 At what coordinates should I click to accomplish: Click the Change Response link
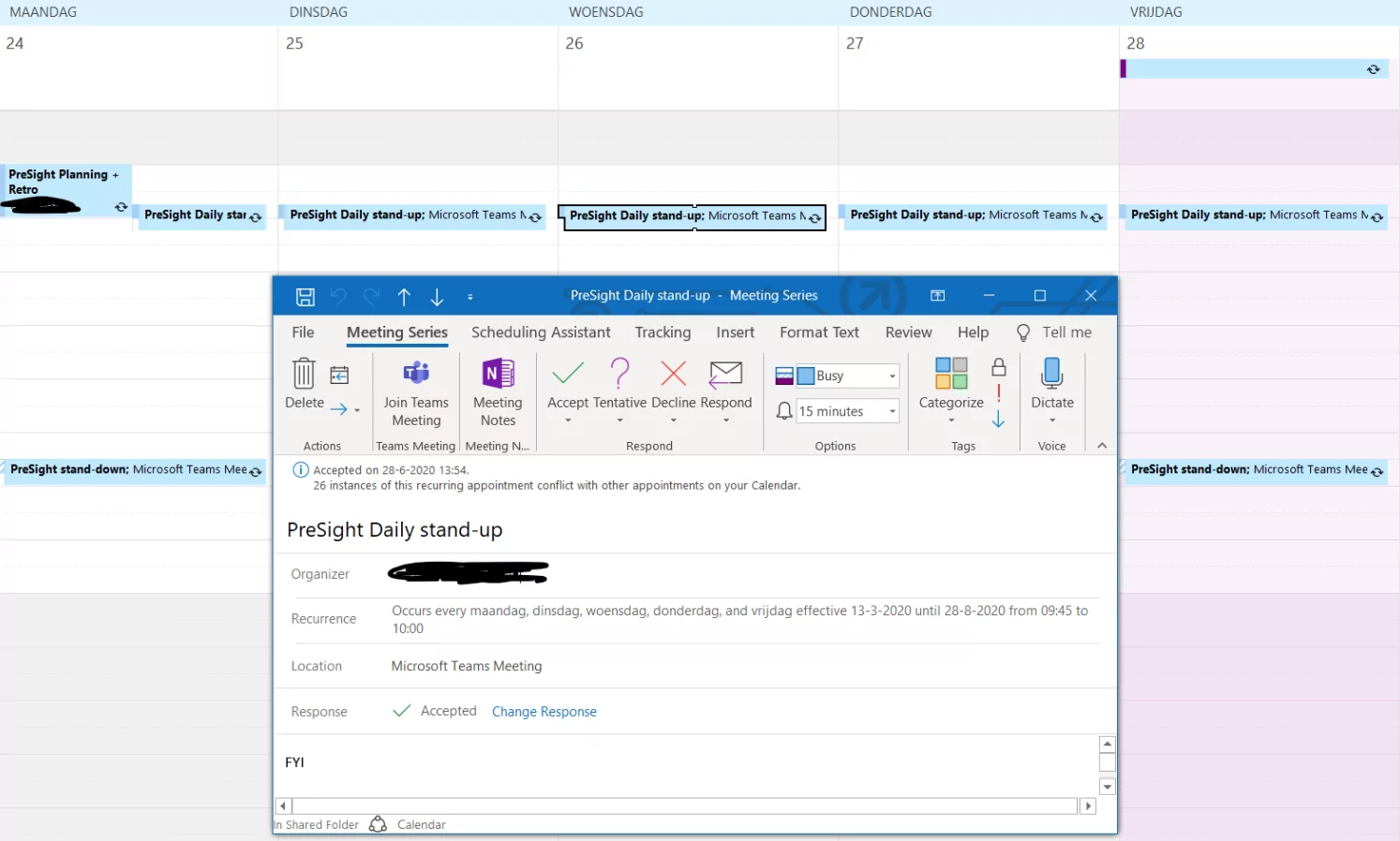tap(544, 712)
